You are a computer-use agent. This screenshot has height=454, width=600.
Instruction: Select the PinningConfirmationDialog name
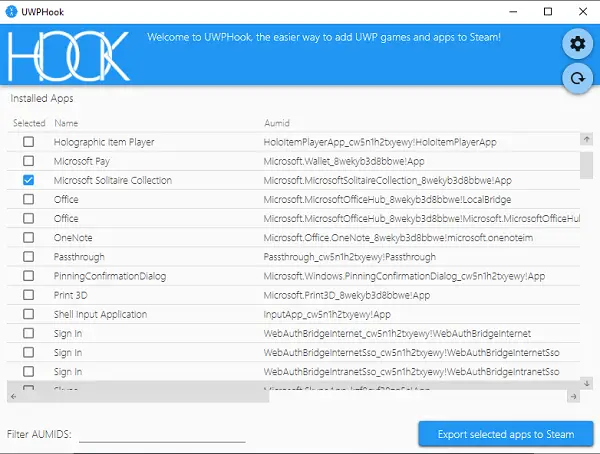click(110, 276)
